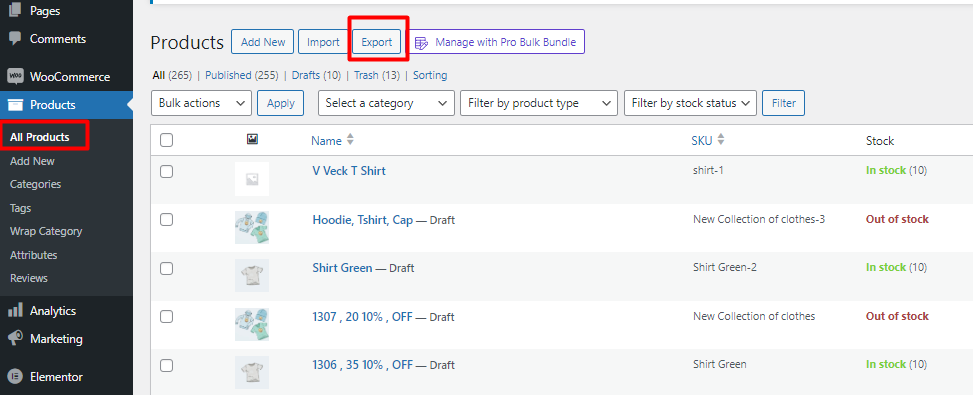The image size is (973, 395).
Task: Open Shirt Green product thumbnail
Action: 252,275
